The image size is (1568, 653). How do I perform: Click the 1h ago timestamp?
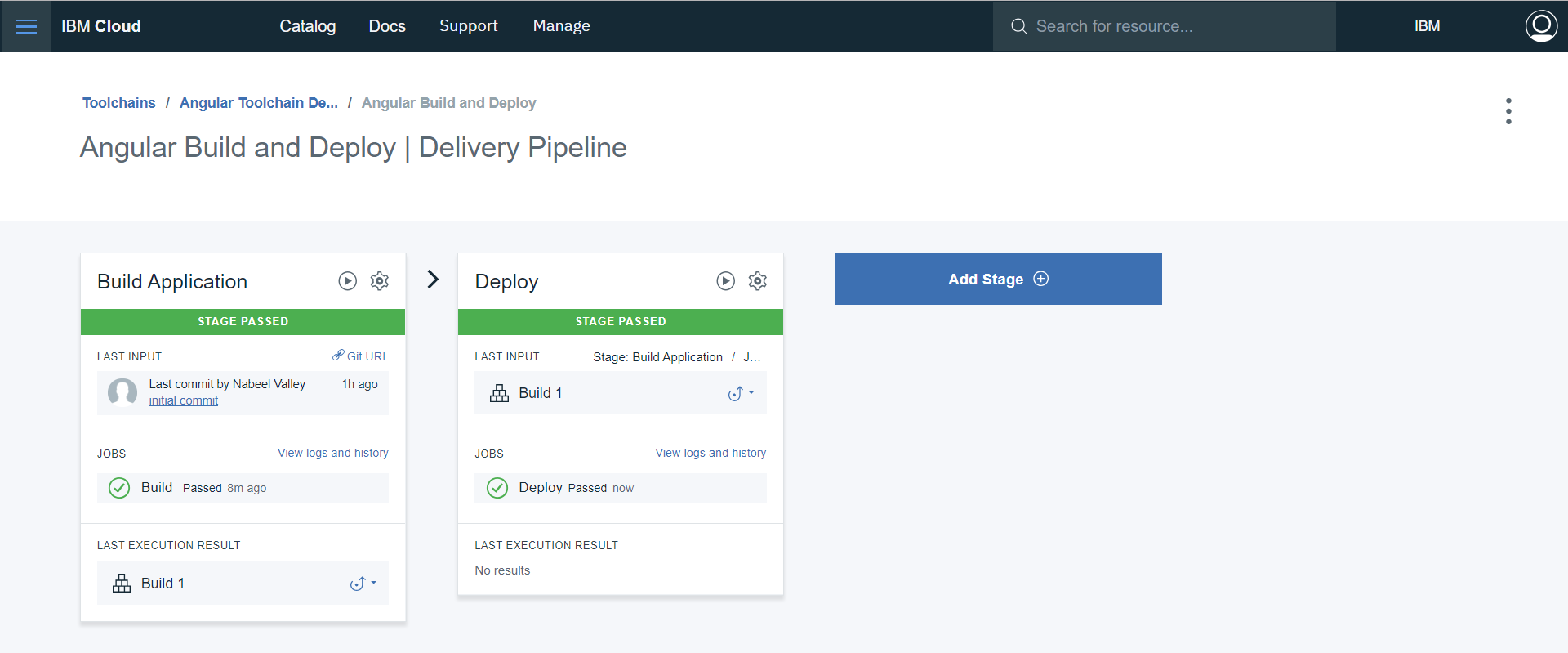coord(359,384)
